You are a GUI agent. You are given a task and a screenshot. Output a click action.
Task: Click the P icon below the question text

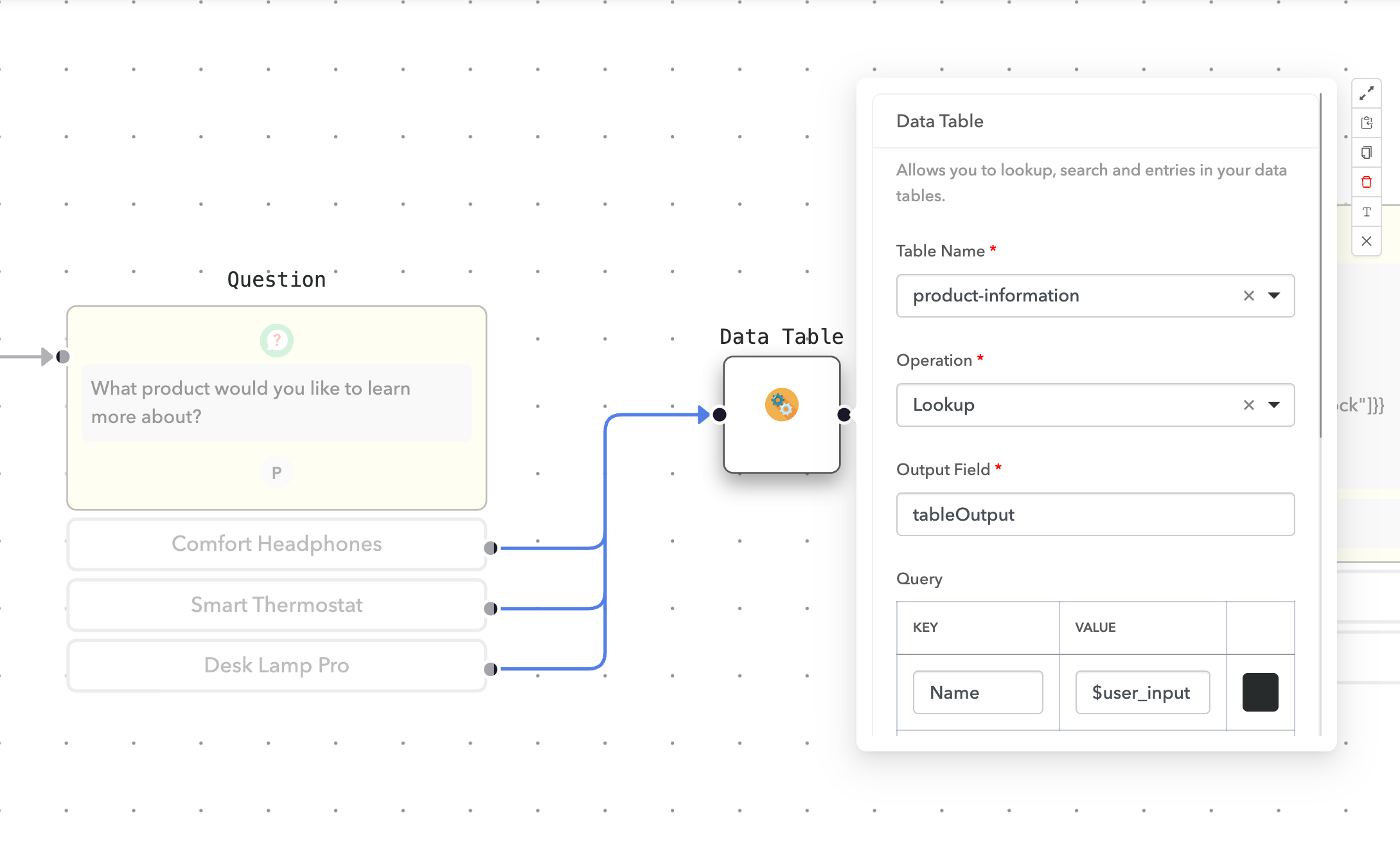click(x=276, y=472)
